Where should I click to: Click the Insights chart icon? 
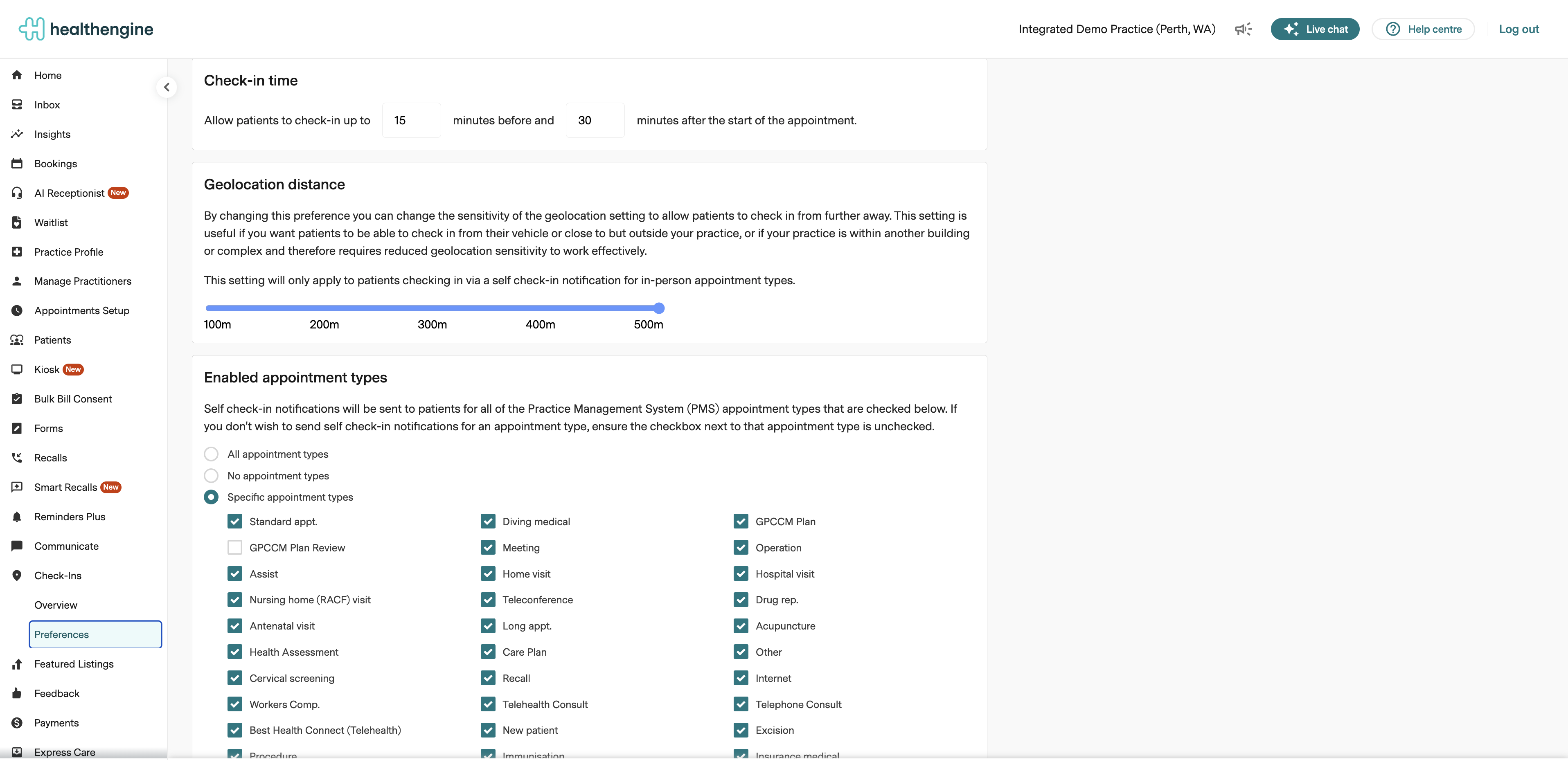point(17,134)
